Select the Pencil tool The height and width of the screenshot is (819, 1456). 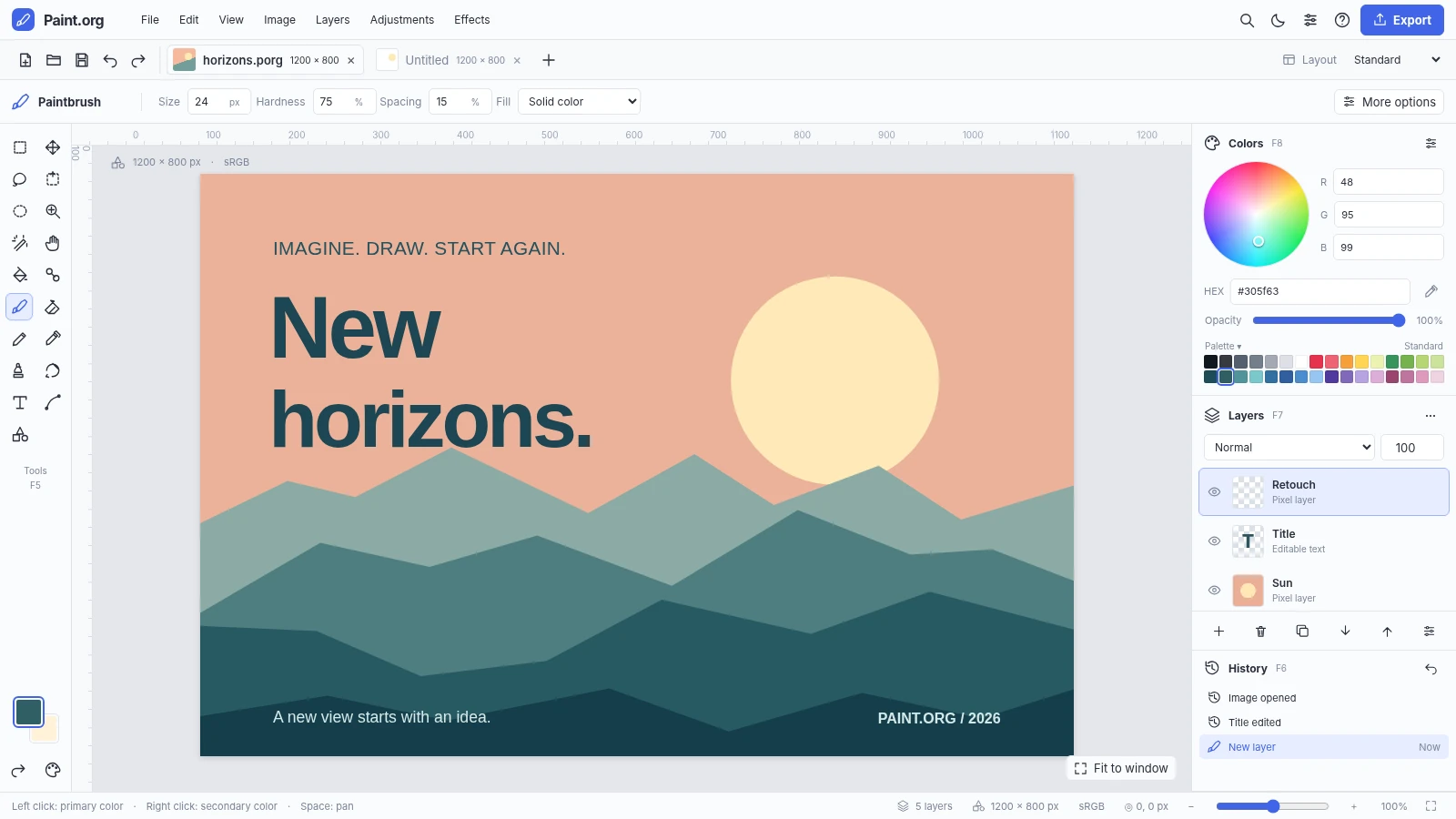19,339
